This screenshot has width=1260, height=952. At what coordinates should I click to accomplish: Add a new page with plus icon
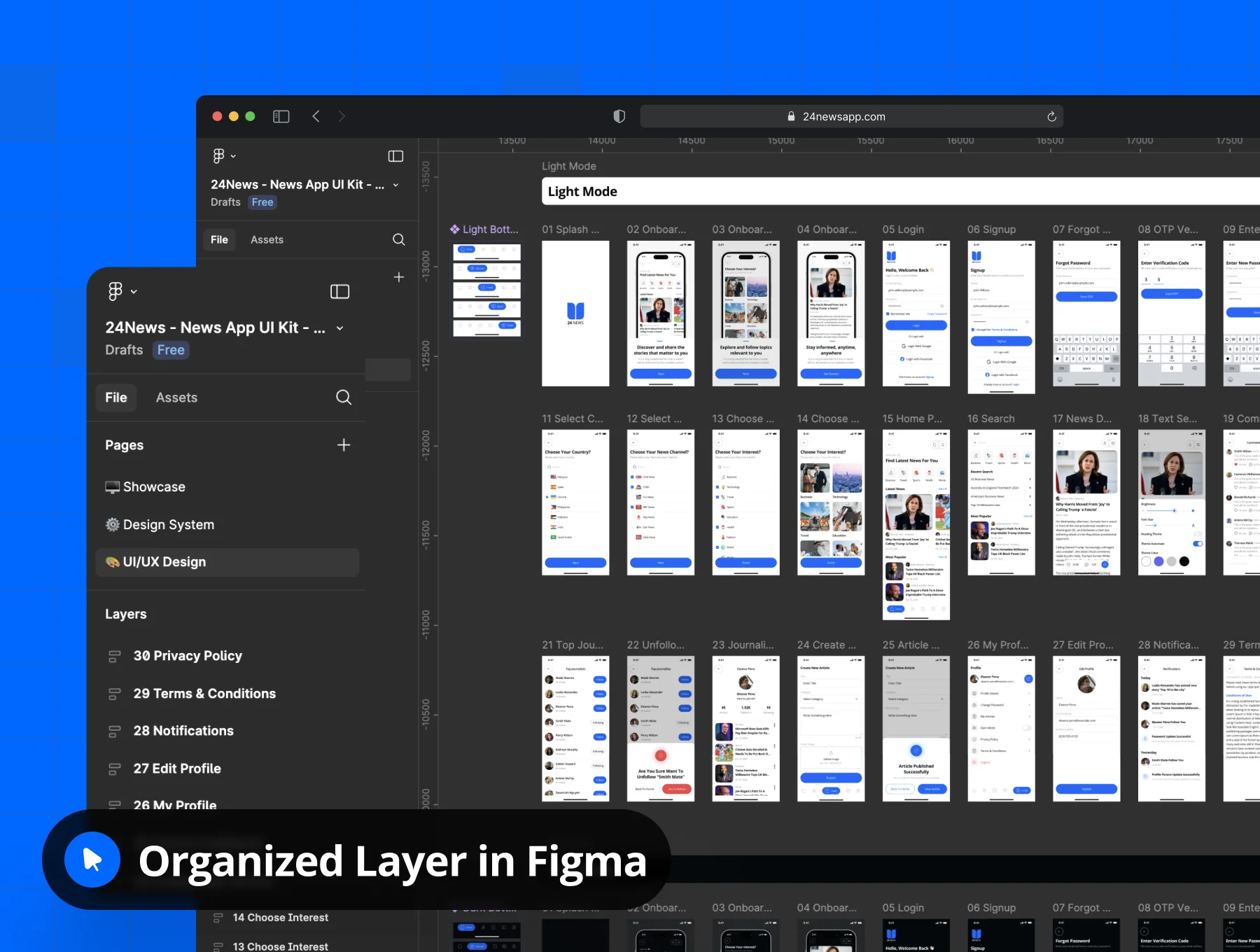[344, 445]
